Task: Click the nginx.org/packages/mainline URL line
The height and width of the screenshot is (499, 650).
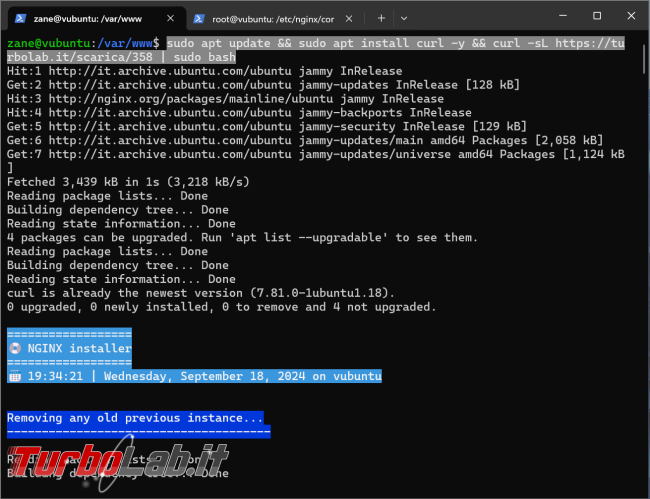Action: [225, 99]
